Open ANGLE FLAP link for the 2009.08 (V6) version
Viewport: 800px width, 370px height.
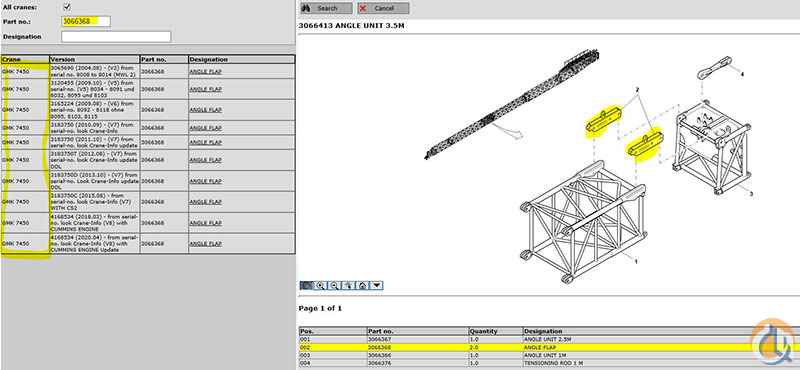[206, 110]
